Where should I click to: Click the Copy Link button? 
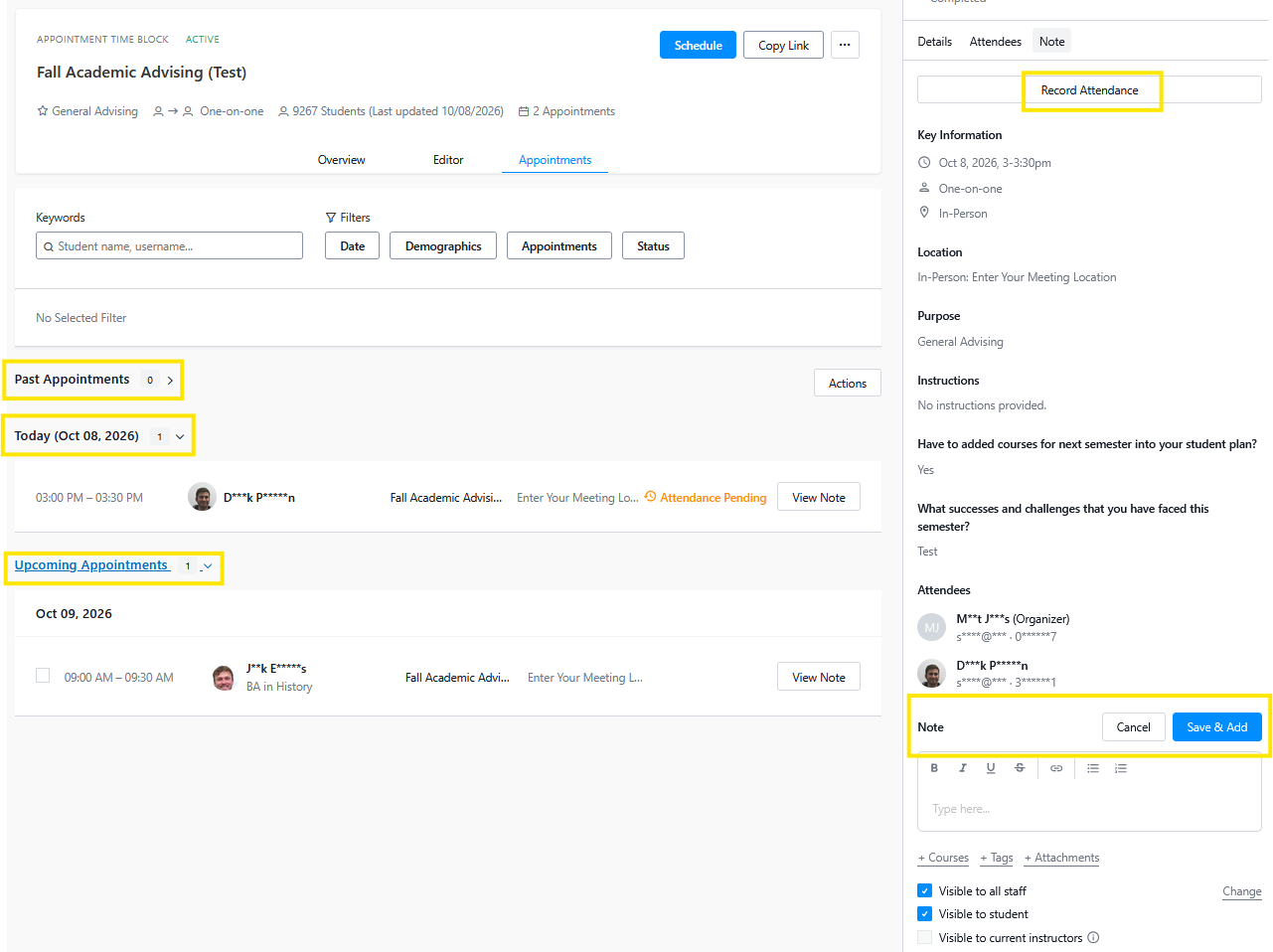click(x=783, y=45)
